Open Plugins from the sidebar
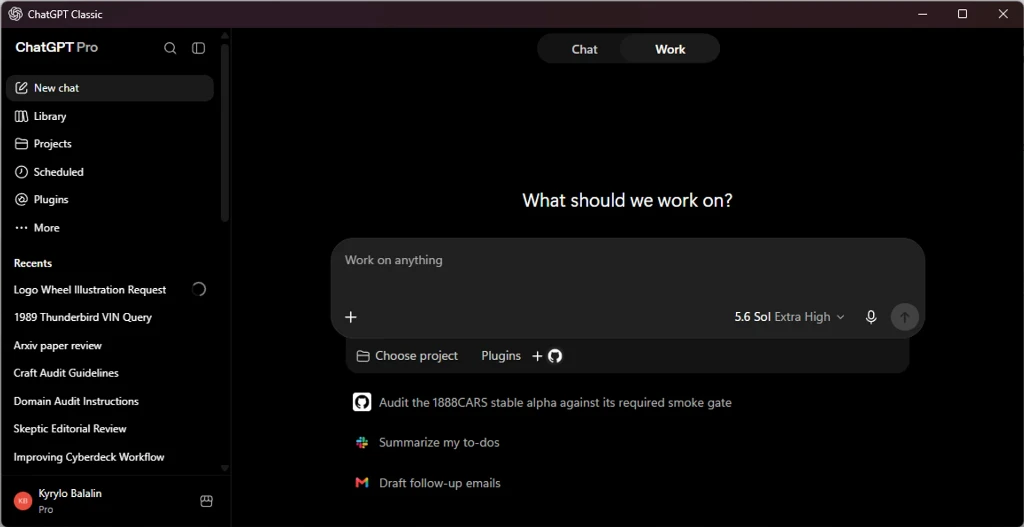Image resolution: width=1024 pixels, height=527 pixels. click(x=110, y=200)
